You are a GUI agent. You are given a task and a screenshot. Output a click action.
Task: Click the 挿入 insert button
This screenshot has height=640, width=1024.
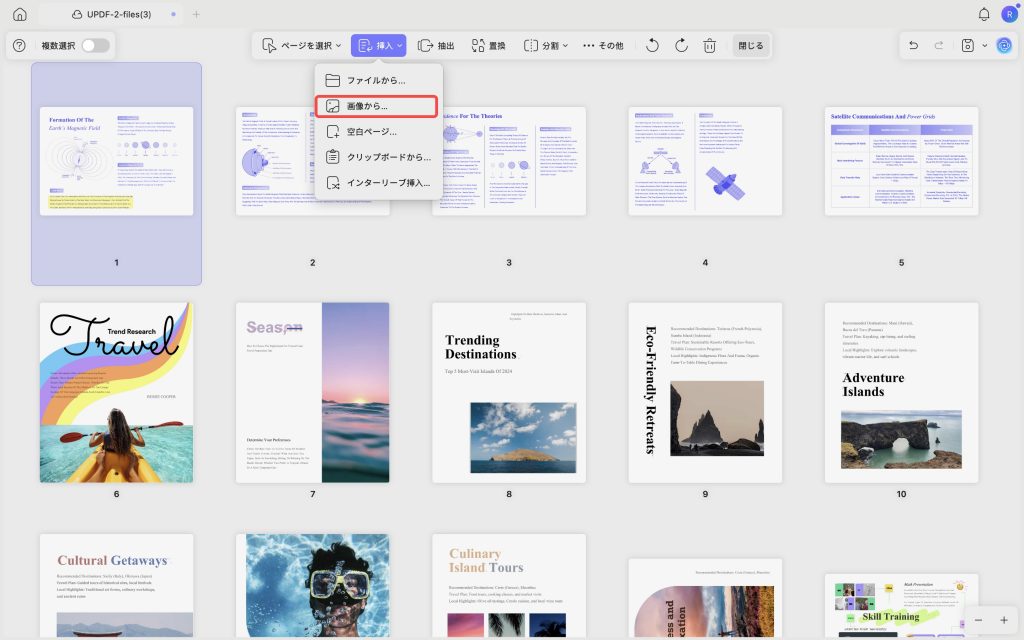click(379, 46)
